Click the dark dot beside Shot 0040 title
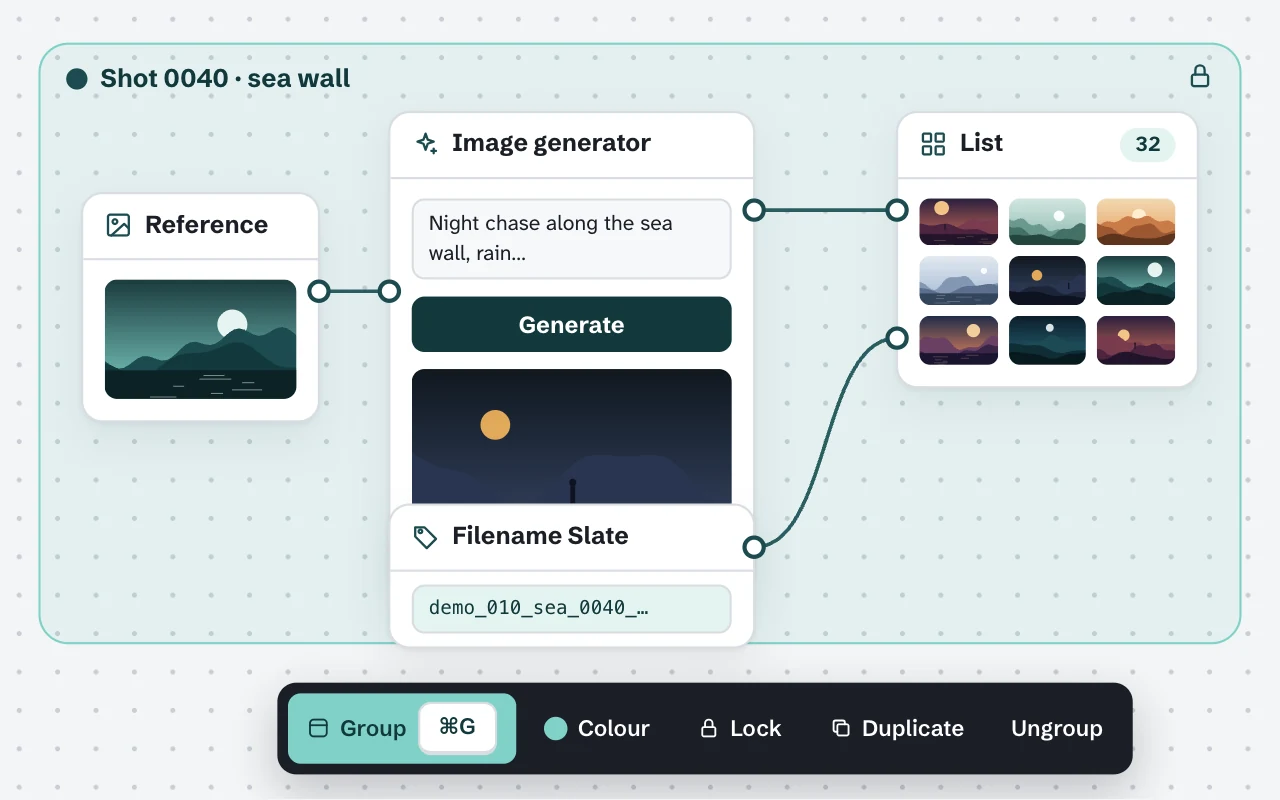 (77, 79)
